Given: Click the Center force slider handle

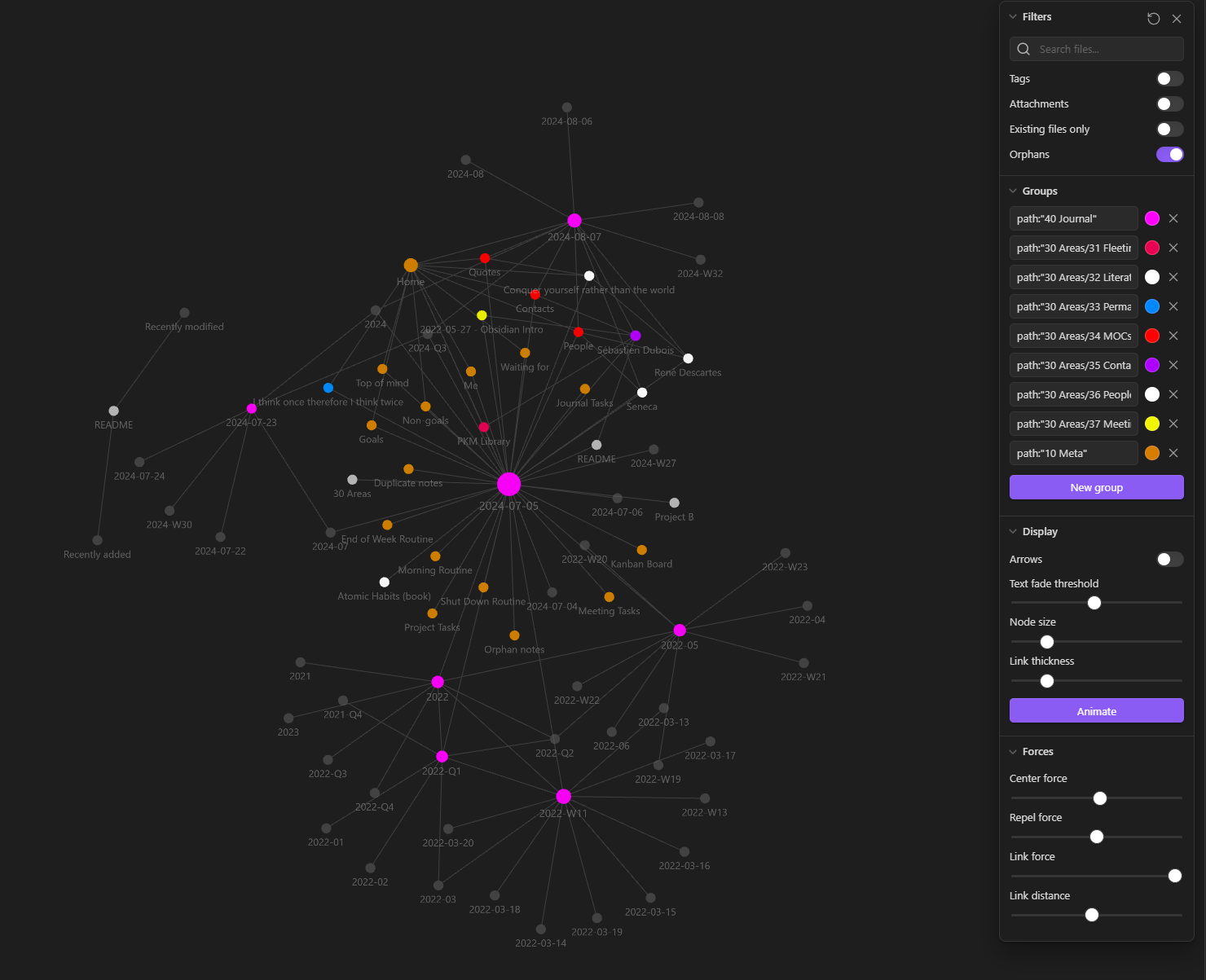Looking at the screenshot, I should click(x=1100, y=798).
